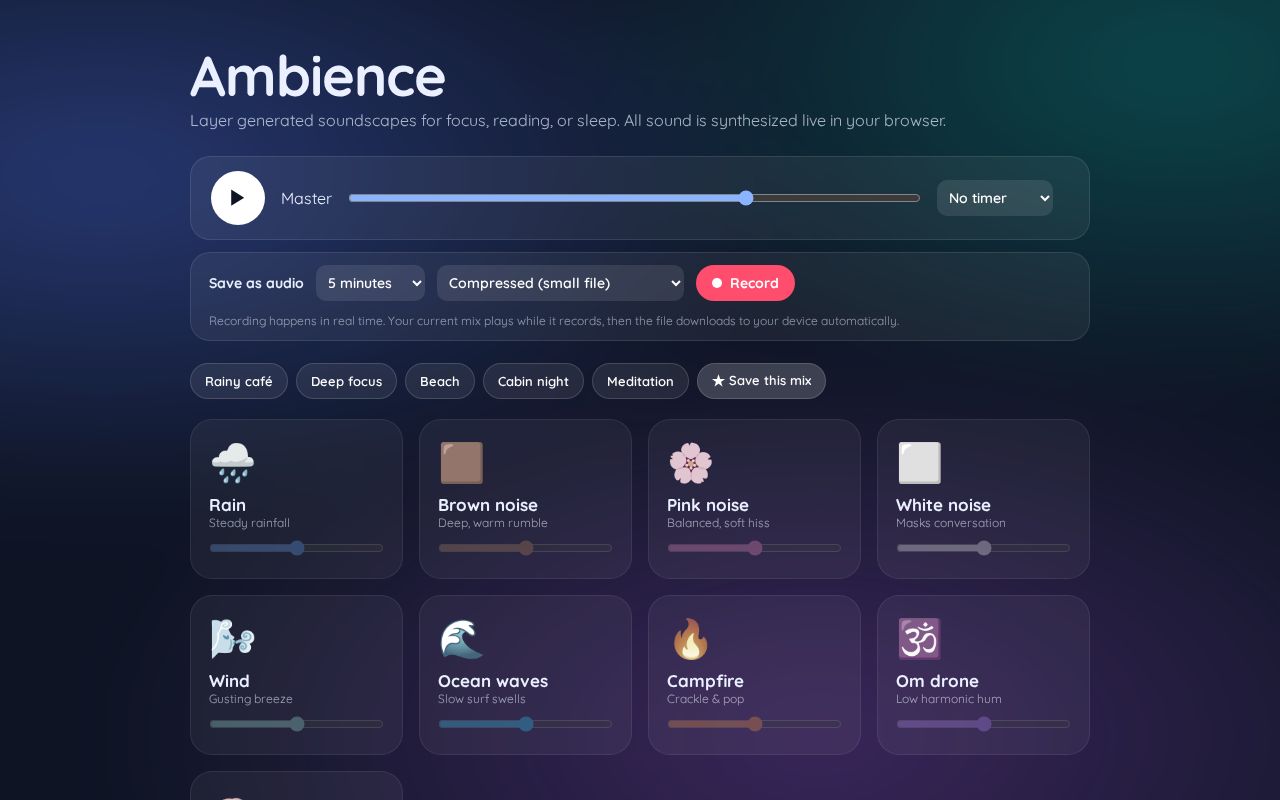Click the 'Steady rainfall' description
This screenshot has width=1280, height=800.
pos(249,523)
